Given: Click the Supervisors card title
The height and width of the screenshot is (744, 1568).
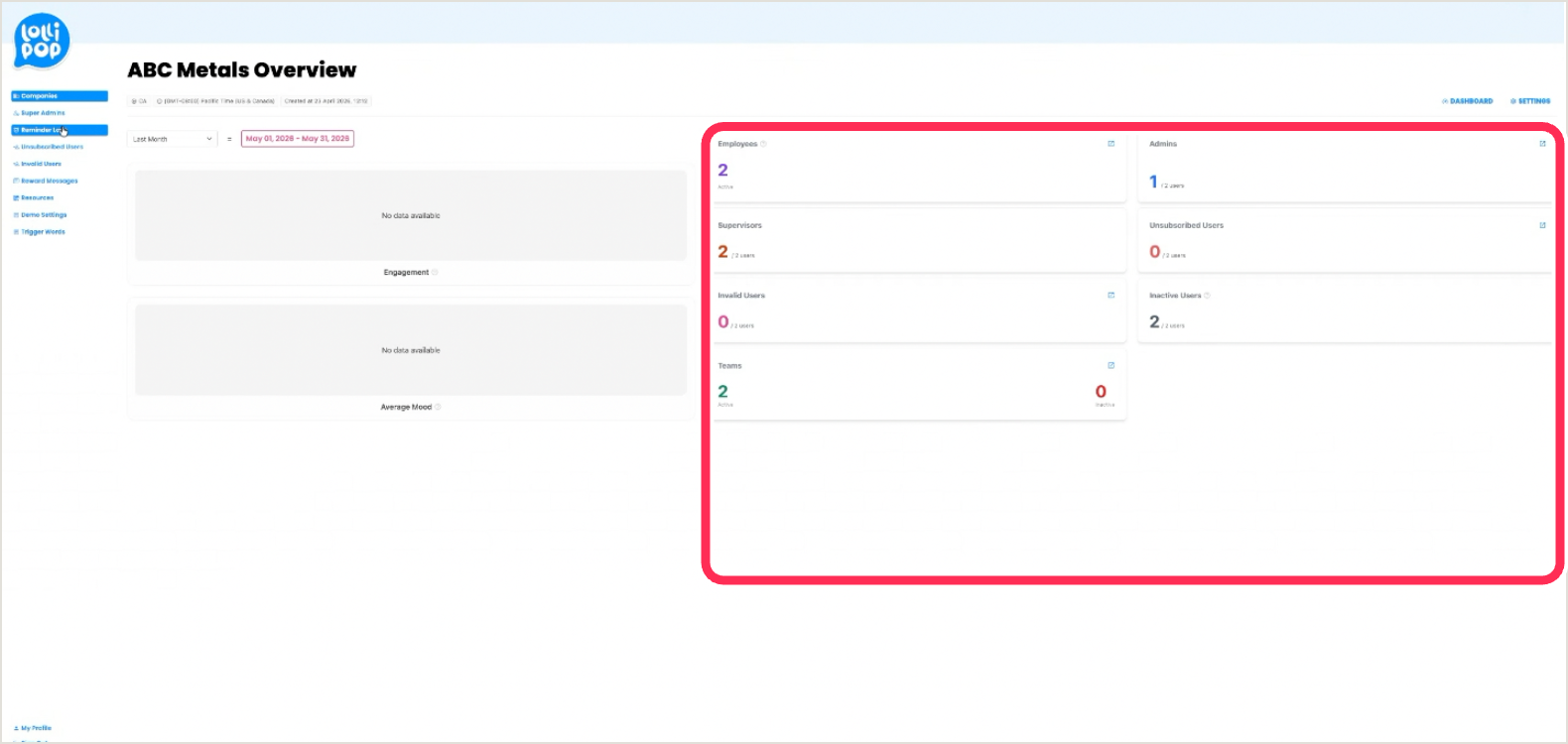Looking at the screenshot, I should (x=740, y=225).
